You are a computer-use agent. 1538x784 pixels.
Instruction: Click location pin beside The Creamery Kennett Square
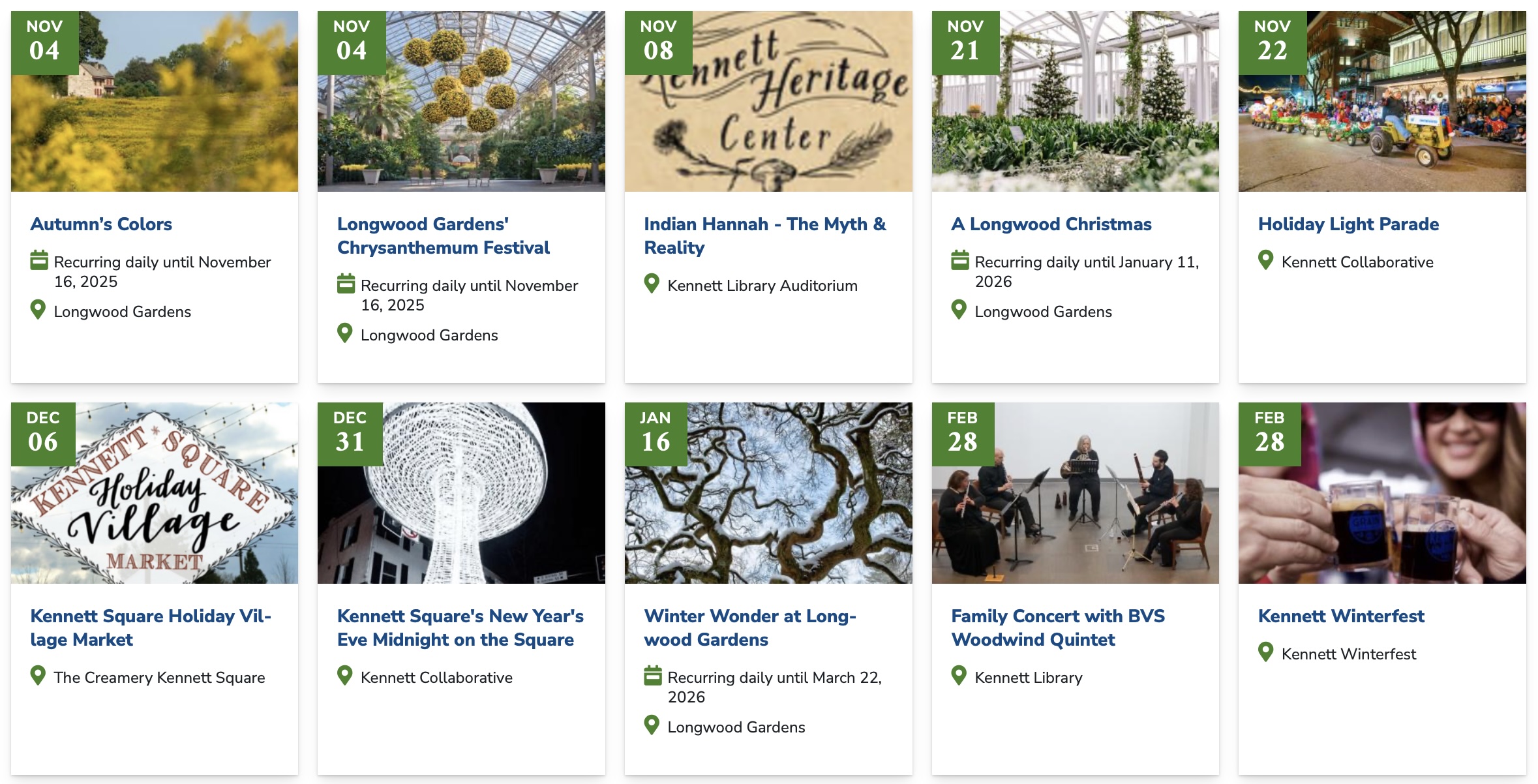point(38,676)
